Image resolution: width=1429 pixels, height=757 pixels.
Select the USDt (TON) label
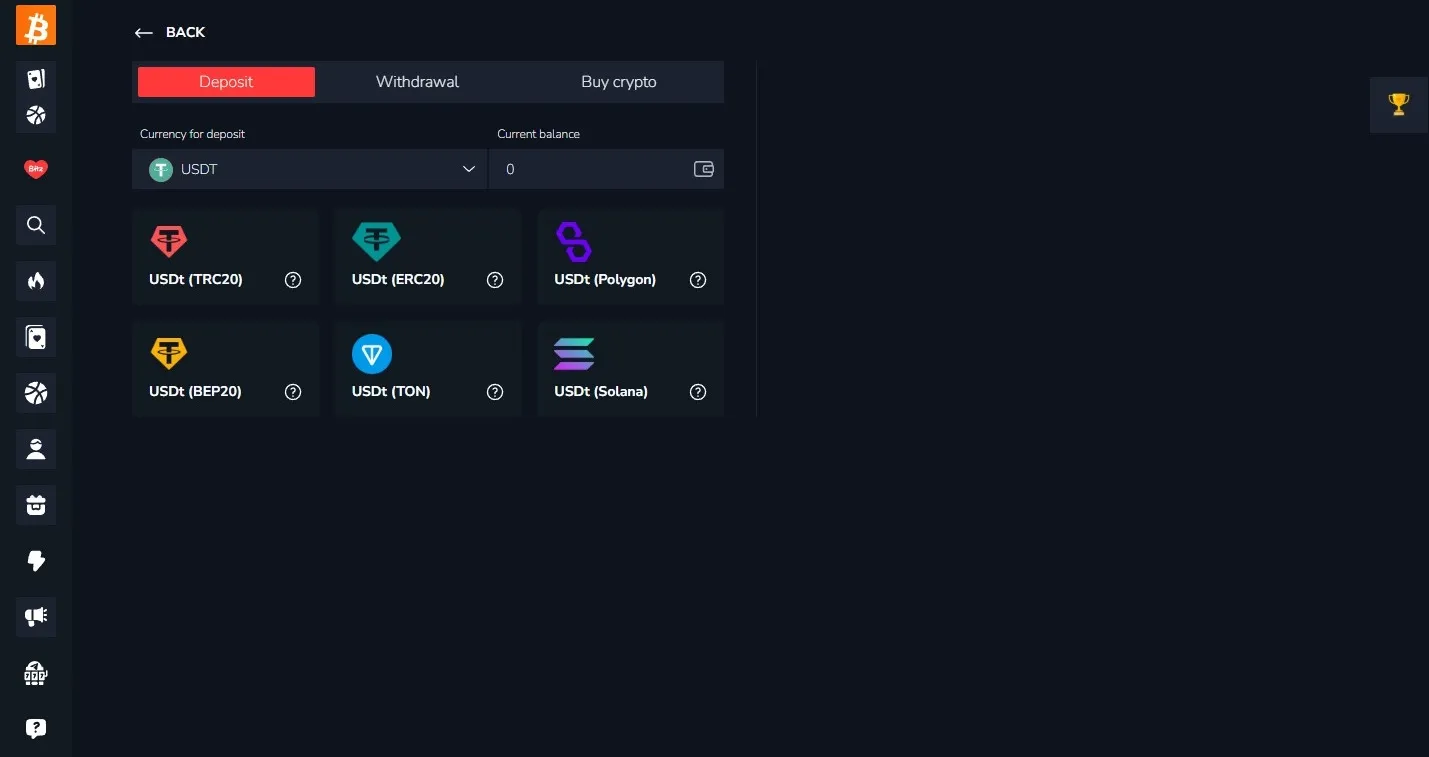(391, 391)
